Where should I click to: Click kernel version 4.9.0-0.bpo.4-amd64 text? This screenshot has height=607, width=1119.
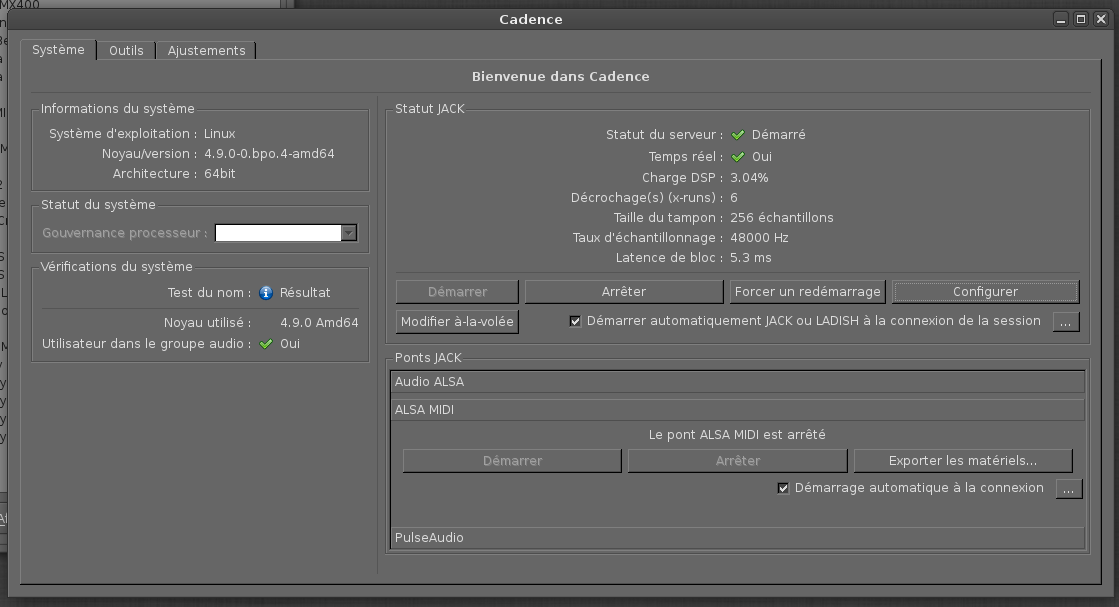[269, 153]
